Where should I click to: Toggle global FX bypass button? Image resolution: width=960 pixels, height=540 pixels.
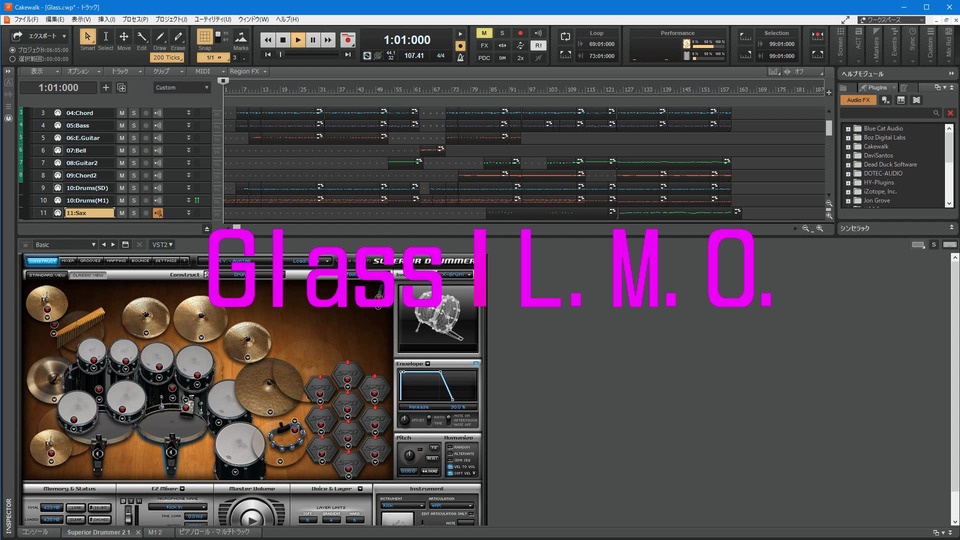[484, 45]
